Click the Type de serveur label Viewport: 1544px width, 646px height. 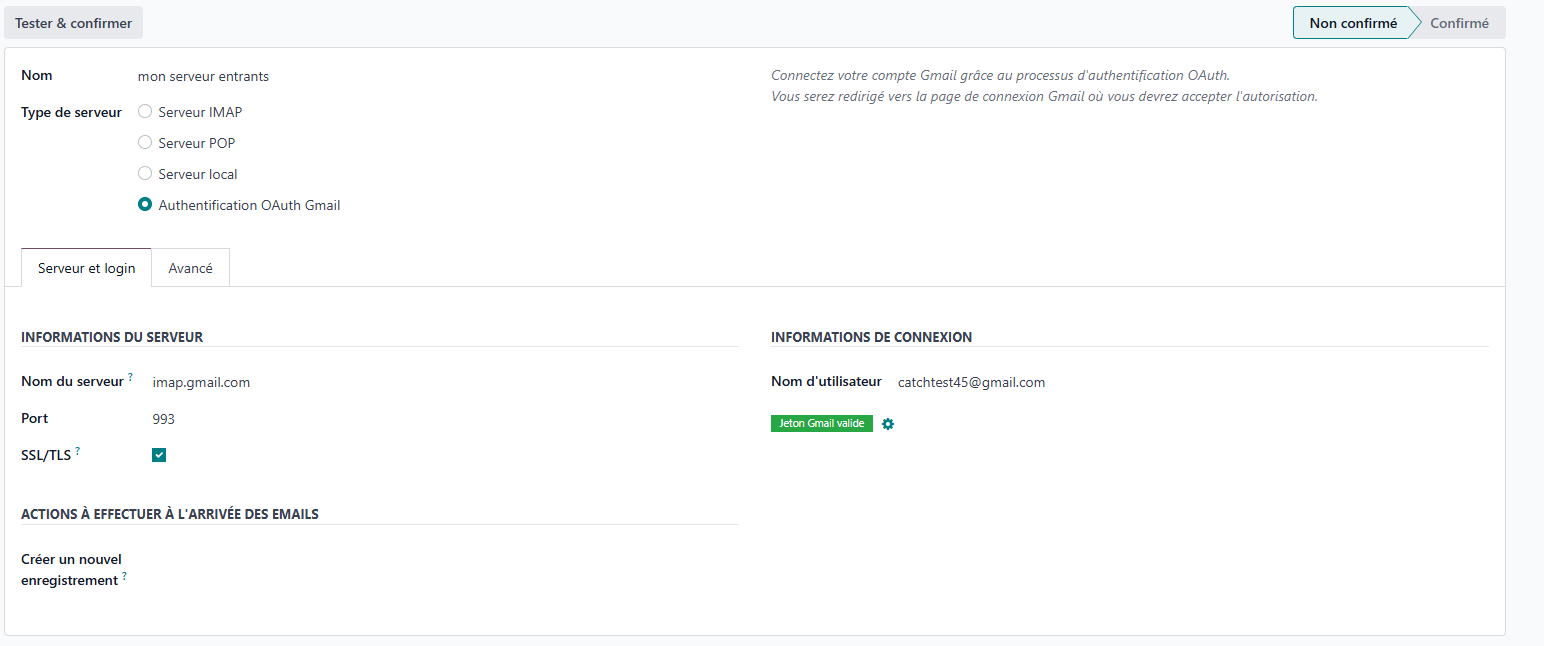point(71,112)
